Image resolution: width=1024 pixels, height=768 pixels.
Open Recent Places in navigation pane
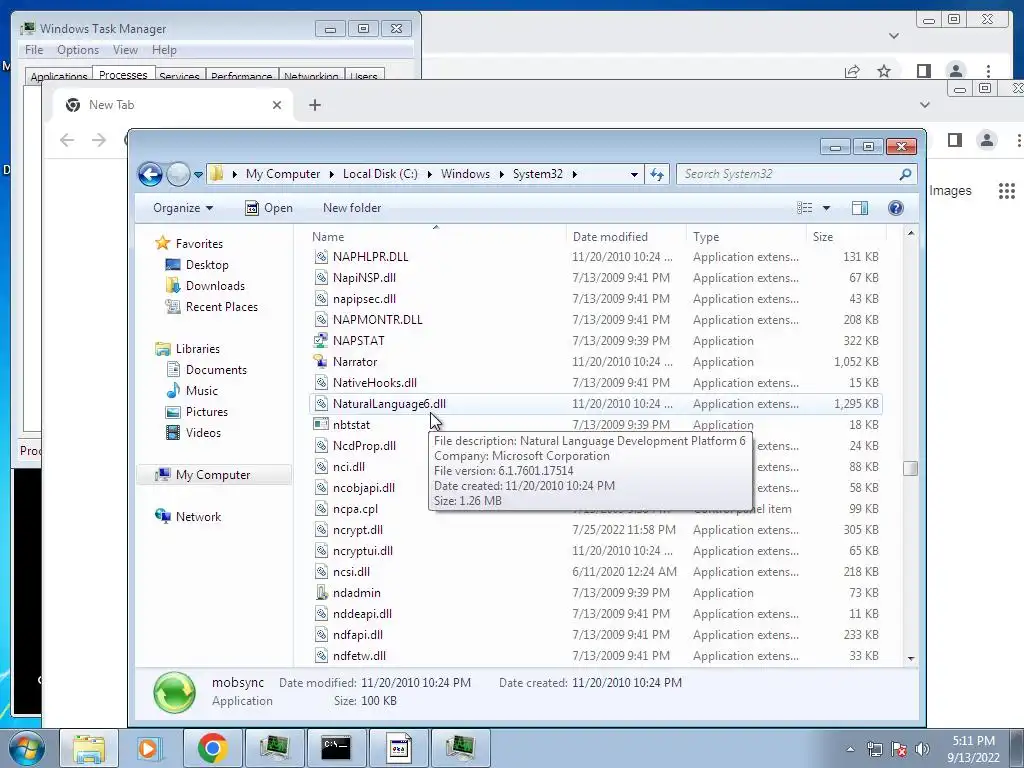(221, 306)
